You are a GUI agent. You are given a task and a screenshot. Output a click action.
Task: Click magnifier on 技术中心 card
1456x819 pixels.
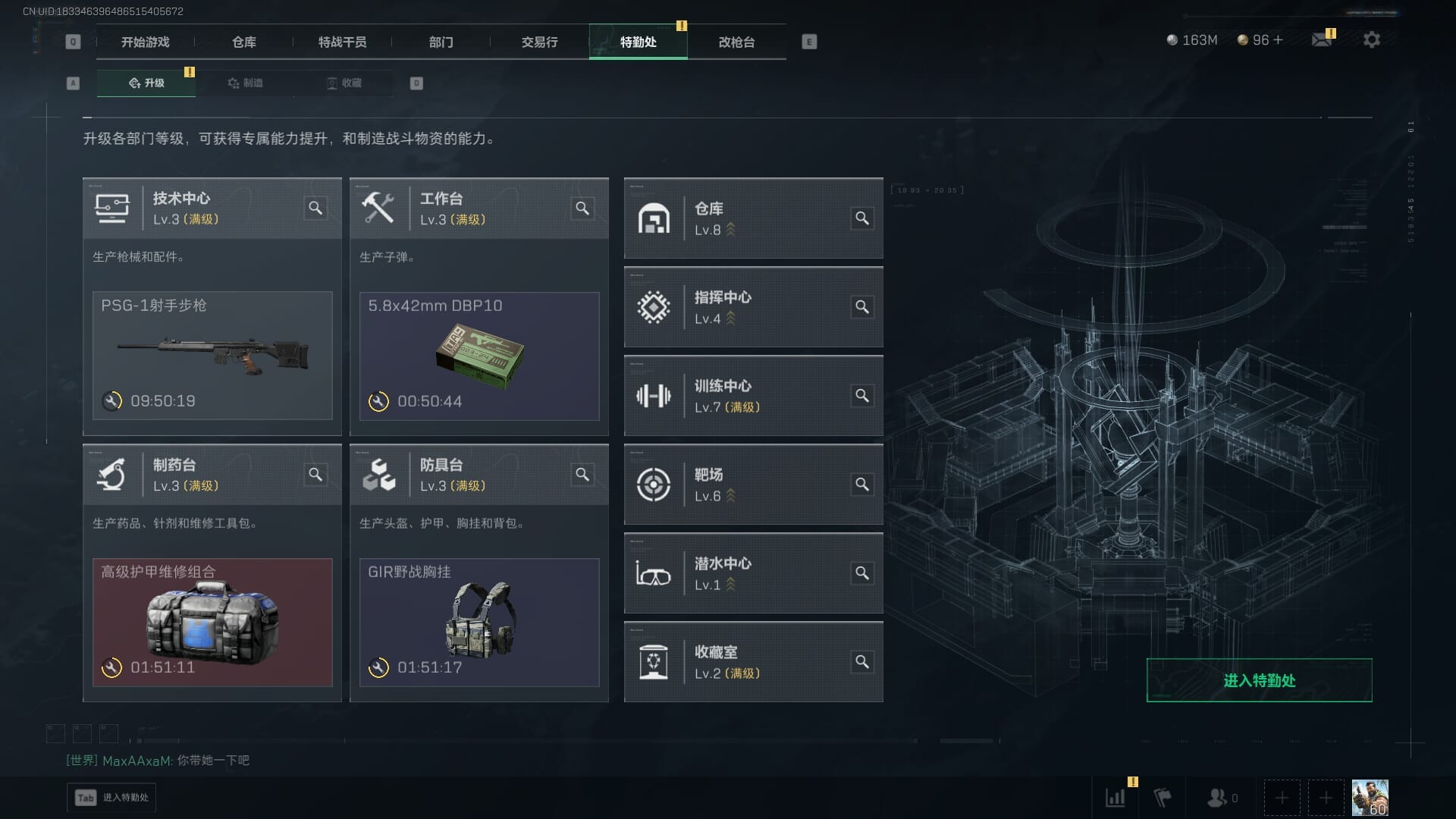pyautogui.click(x=315, y=208)
